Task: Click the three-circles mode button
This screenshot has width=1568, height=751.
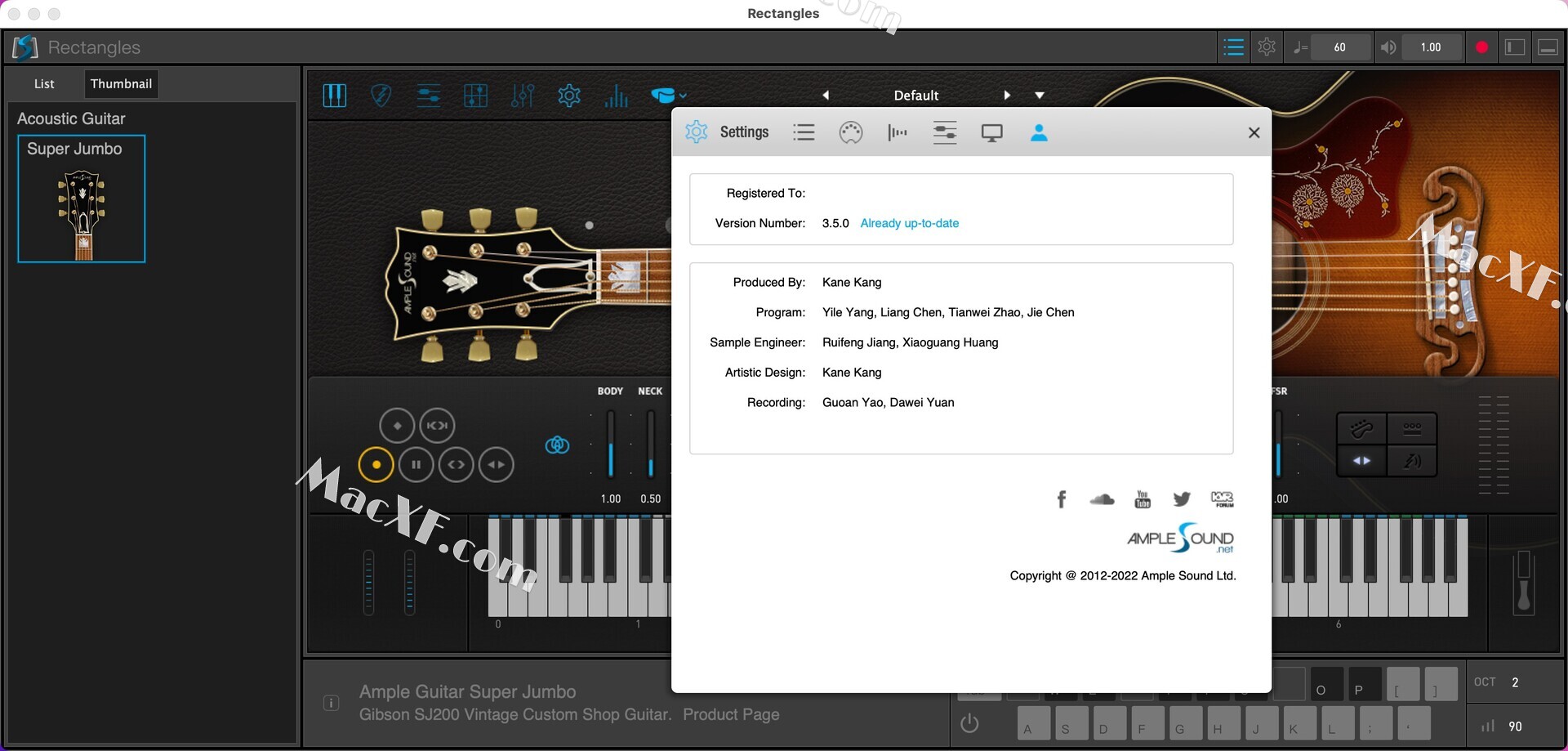Action: (x=1412, y=428)
